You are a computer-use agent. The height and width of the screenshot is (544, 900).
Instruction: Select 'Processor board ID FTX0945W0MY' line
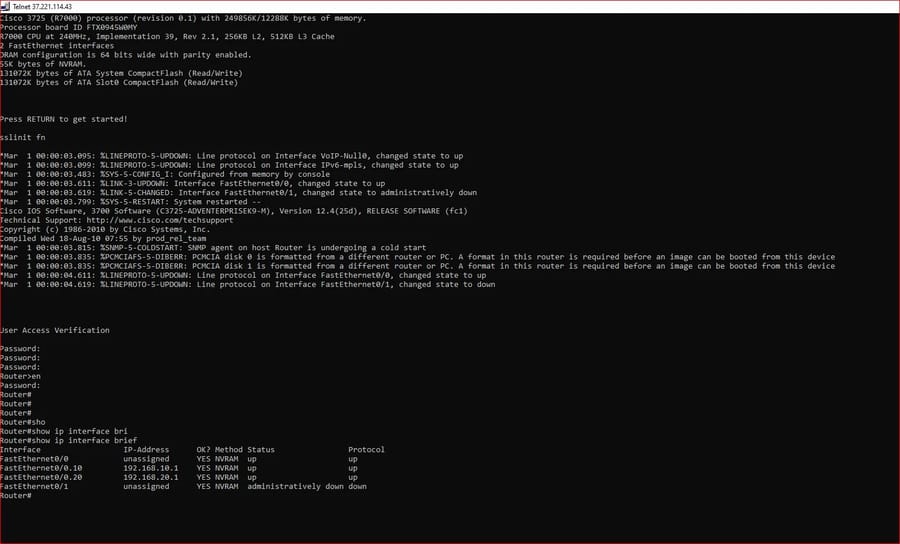pos(69,28)
